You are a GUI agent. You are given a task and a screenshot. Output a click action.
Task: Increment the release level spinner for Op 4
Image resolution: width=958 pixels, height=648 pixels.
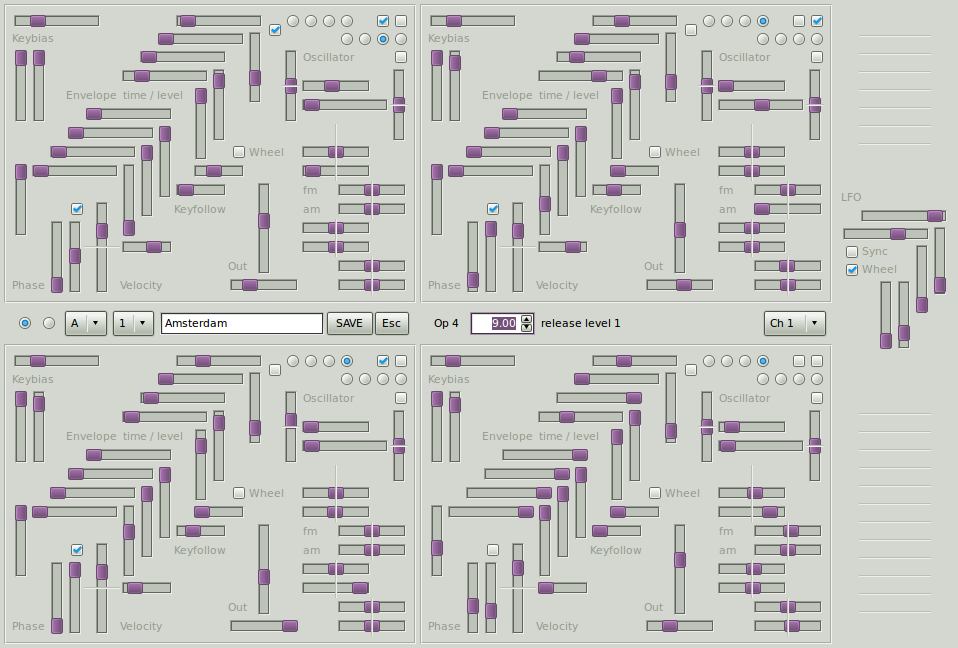[528, 319]
